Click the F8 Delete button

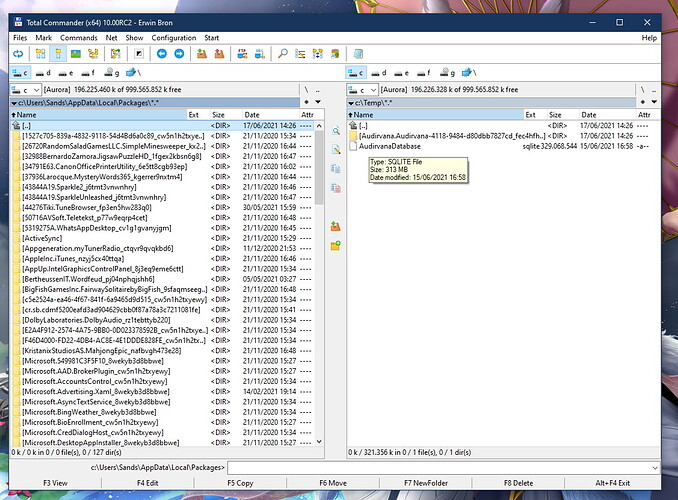[x=518, y=483]
